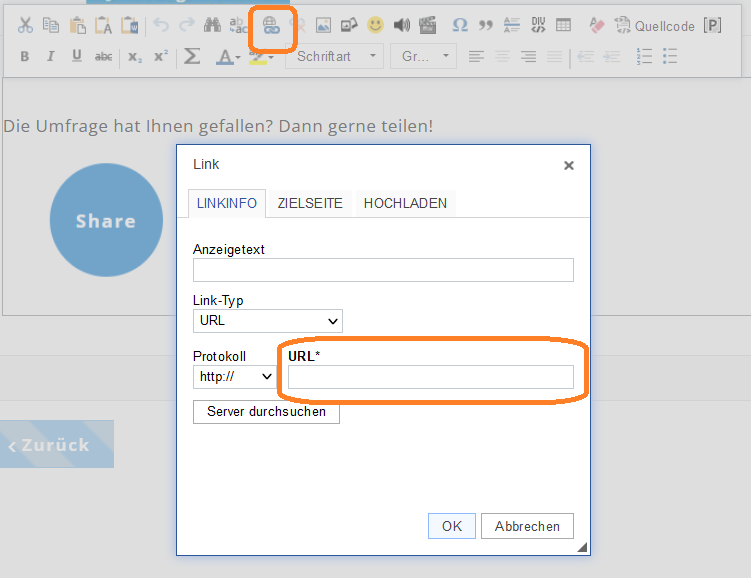The image size is (751, 578).
Task: Toggle strikethrough formatting
Action: pyautogui.click(x=103, y=57)
